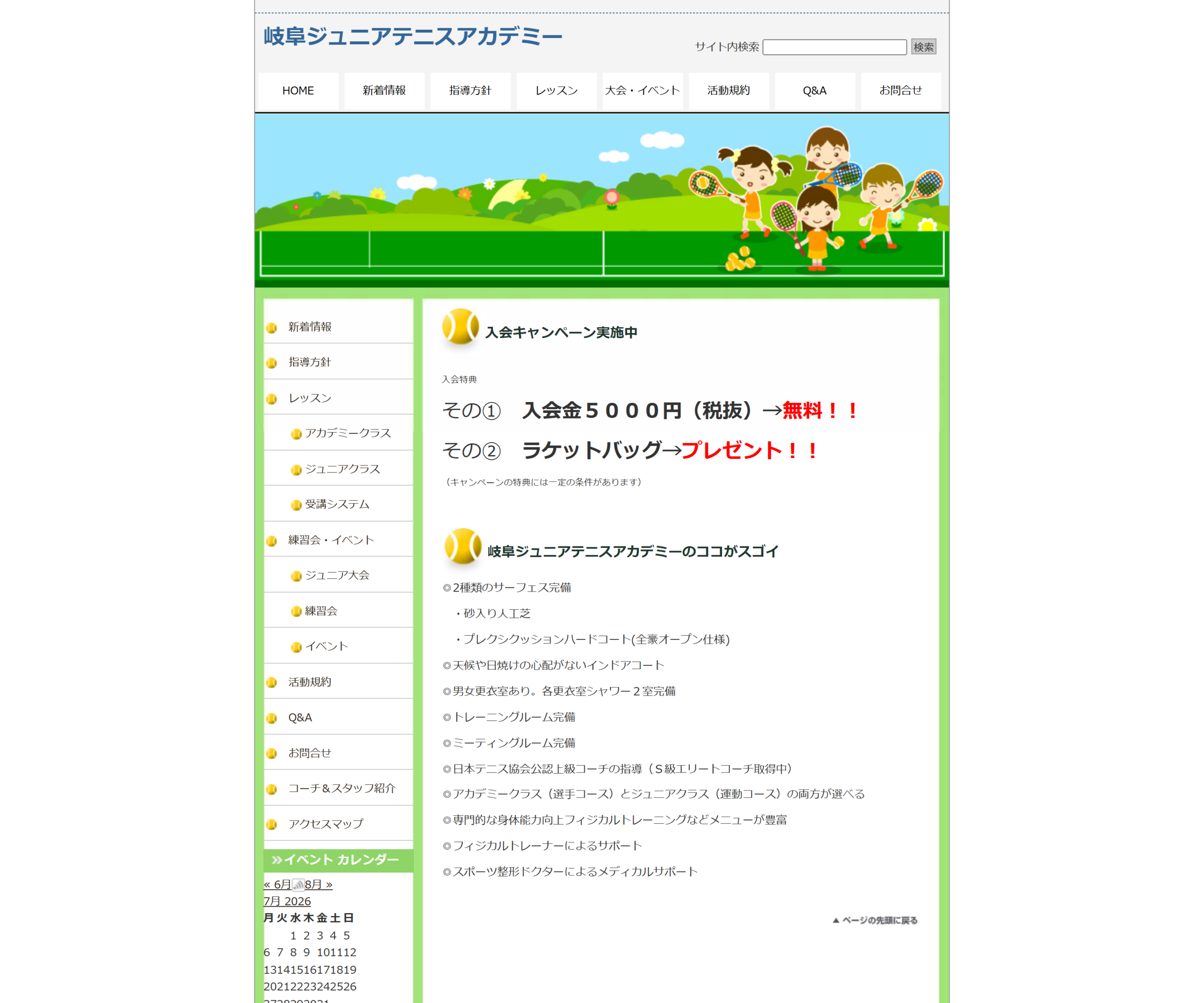Image resolution: width=1204 pixels, height=1003 pixels.
Task: Click red text プレゼント！！
Action: pyautogui.click(x=751, y=451)
